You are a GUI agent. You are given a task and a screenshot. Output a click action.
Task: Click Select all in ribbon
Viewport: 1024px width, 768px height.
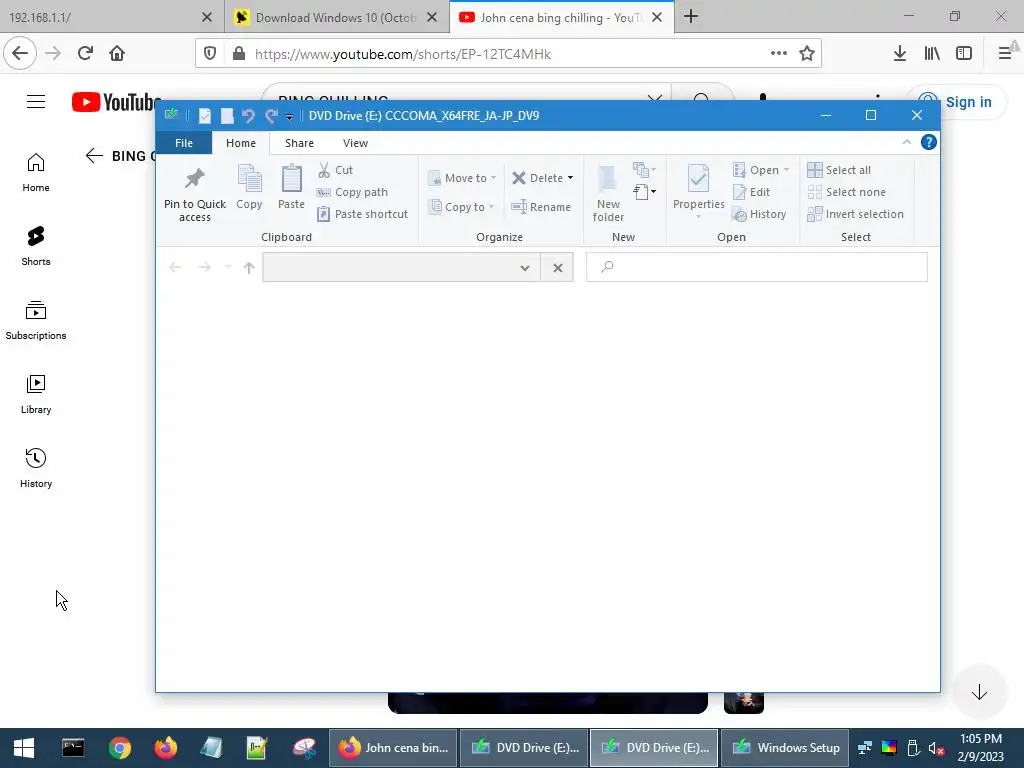click(x=839, y=170)
